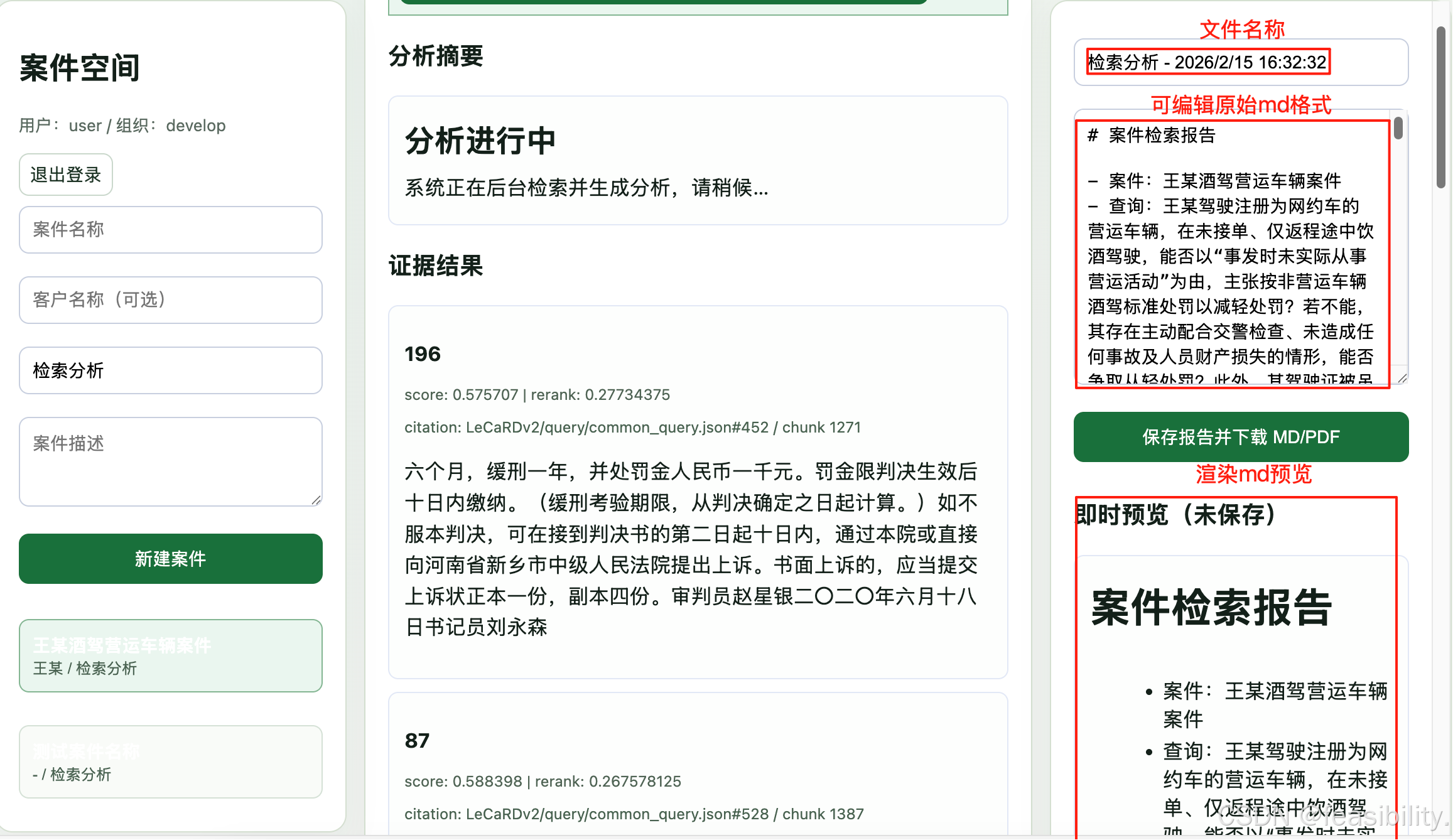This screenshot has width=1453, height=840.
Task: Edit the report file name field
Action: (x=1240, y=62)
